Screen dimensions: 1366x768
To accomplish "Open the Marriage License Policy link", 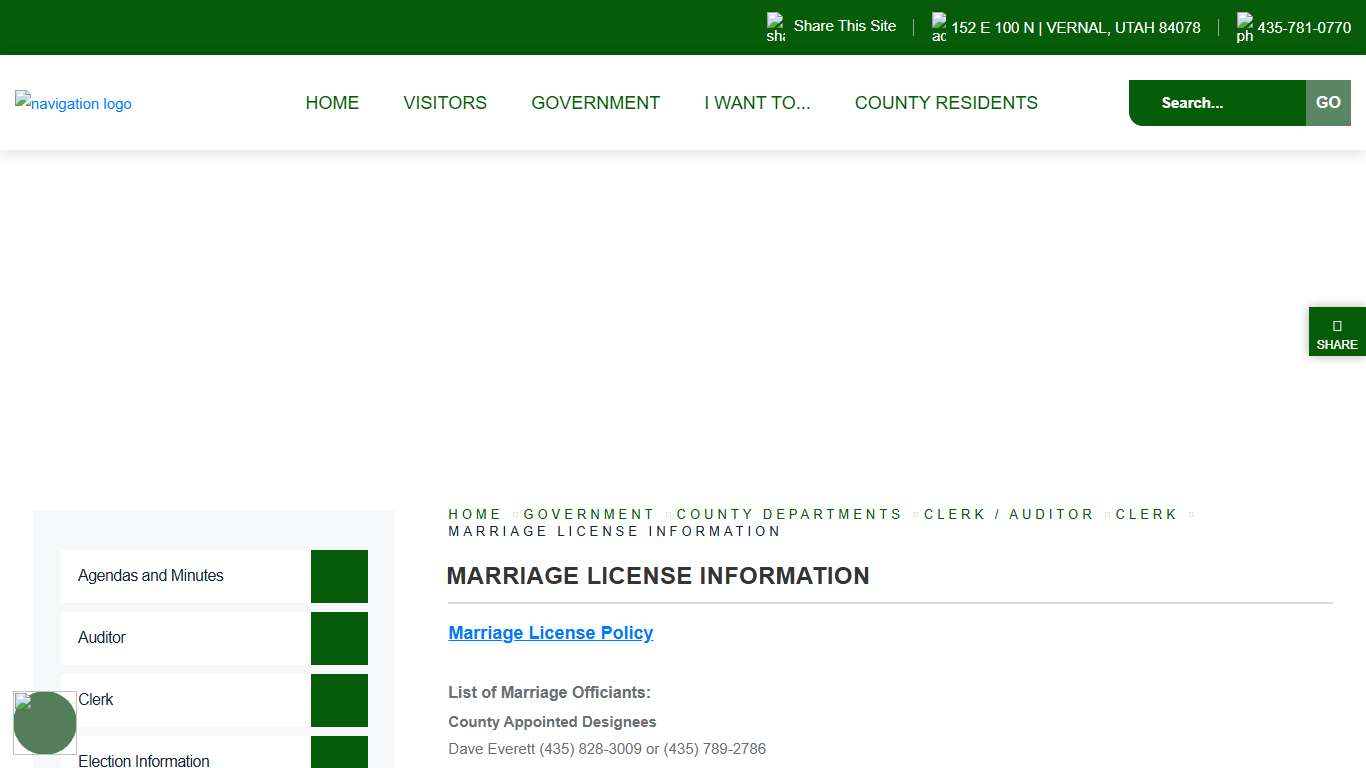I will [x=550, y=632].
